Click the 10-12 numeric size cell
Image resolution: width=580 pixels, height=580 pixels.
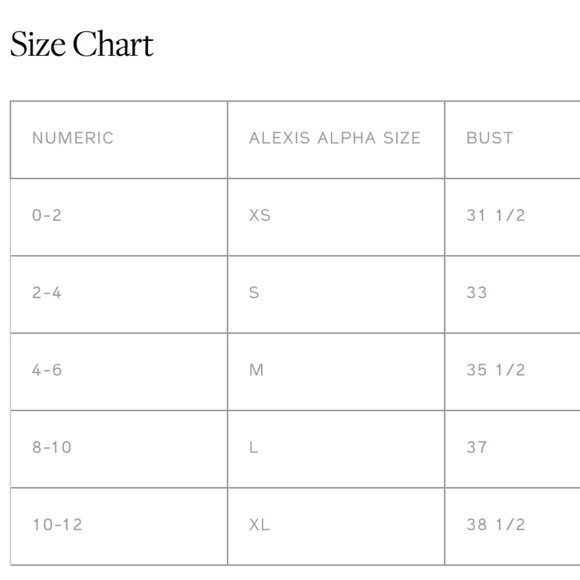tap(119, 526)
